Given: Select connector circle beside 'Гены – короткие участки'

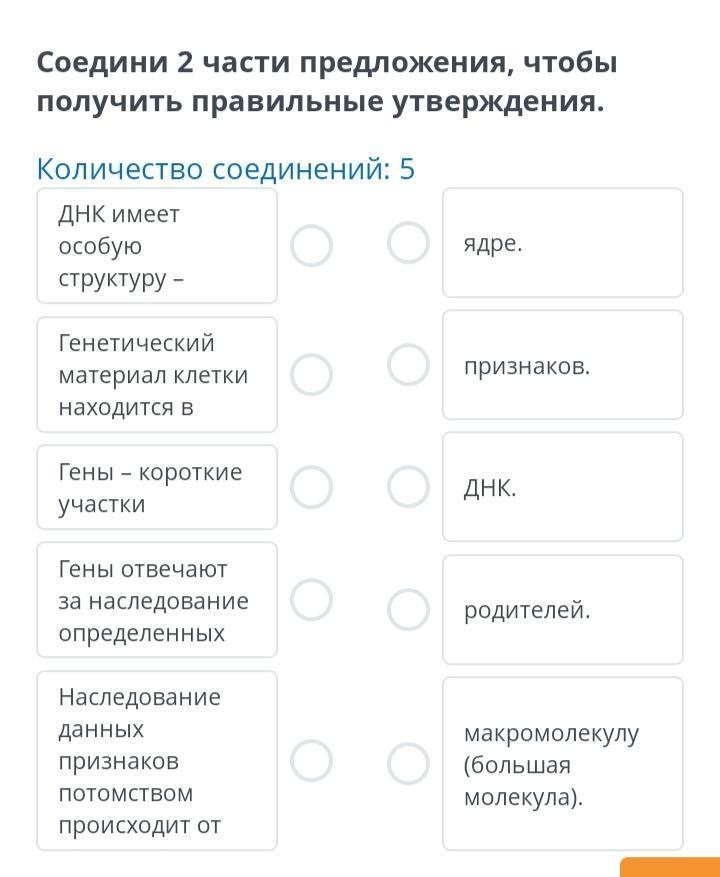Looking at the screenshot, I should (x=311, y=487).
